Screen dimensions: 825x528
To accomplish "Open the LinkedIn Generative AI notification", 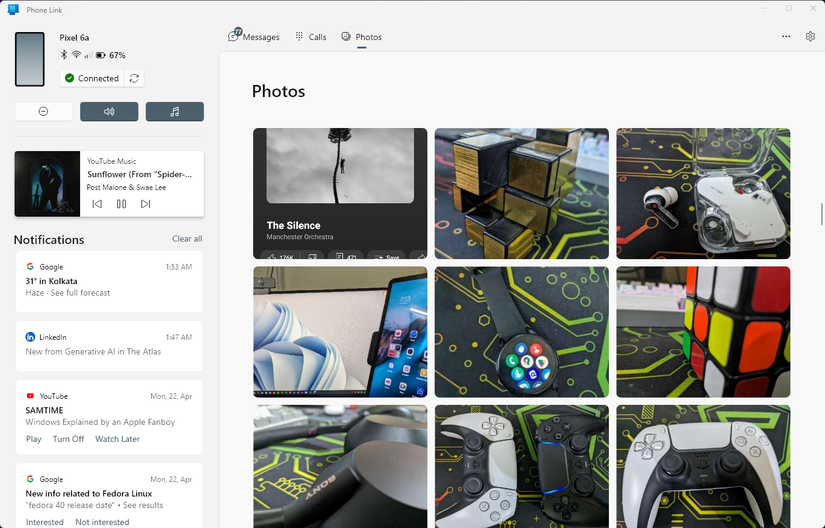I will click(x=109, y=346).
